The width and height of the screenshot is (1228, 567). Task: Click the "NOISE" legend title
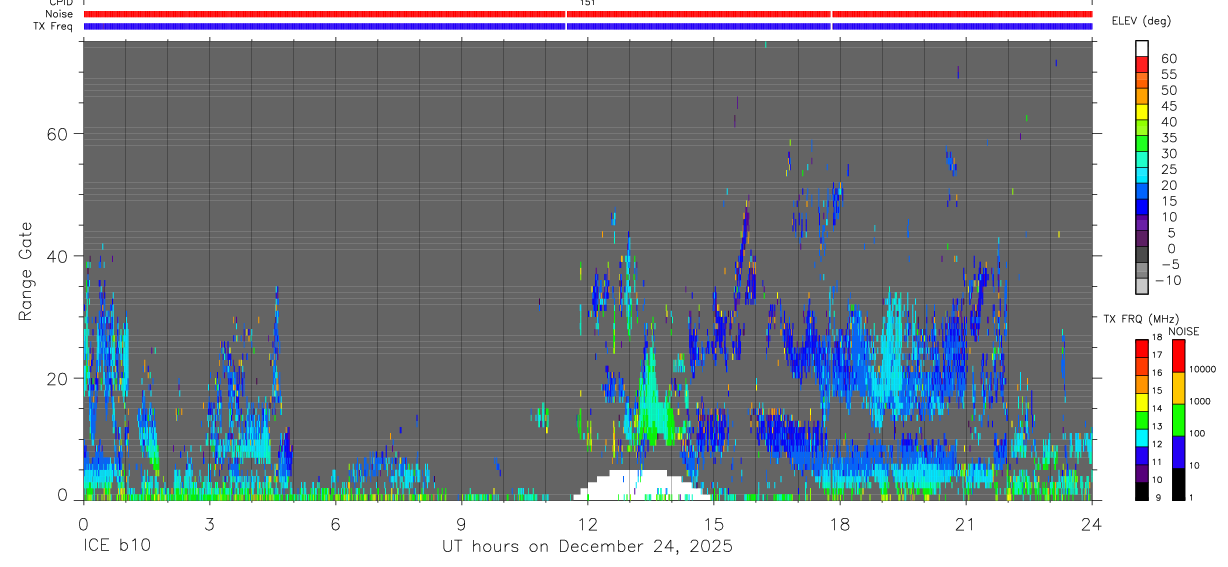[x=1183, y=331]
